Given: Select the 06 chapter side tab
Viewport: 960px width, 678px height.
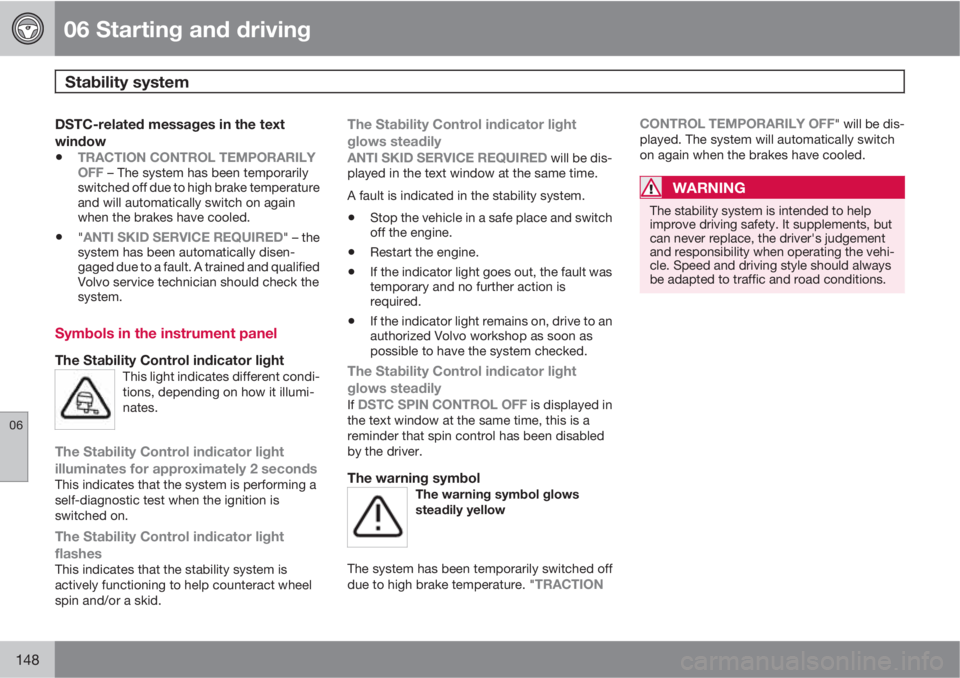Looking at the screenshot, I should click(14, 446).
